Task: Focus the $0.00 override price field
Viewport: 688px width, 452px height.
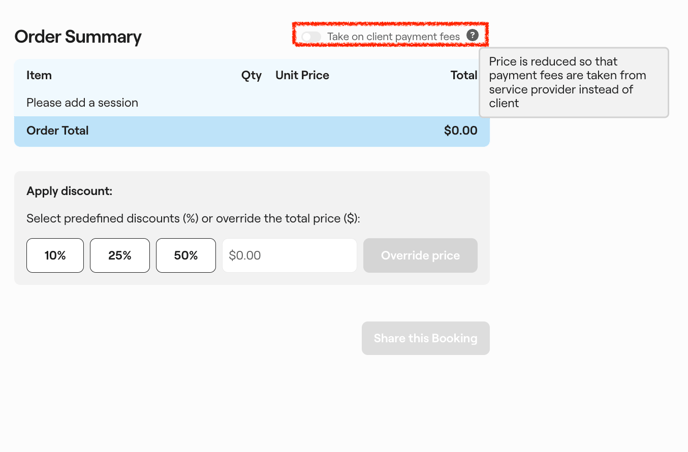Action: click(x=289, y=256)
